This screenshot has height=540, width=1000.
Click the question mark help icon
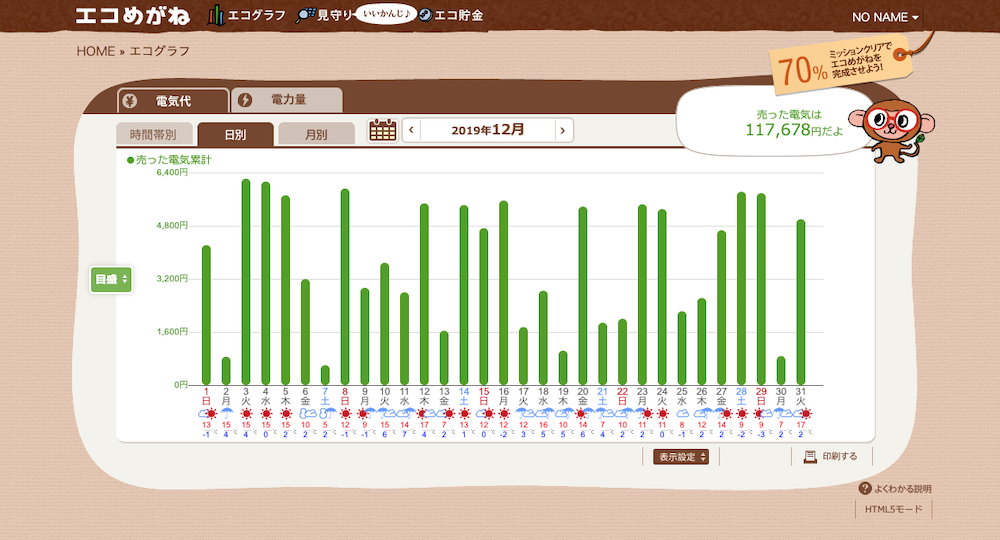[x=864, y=488]
